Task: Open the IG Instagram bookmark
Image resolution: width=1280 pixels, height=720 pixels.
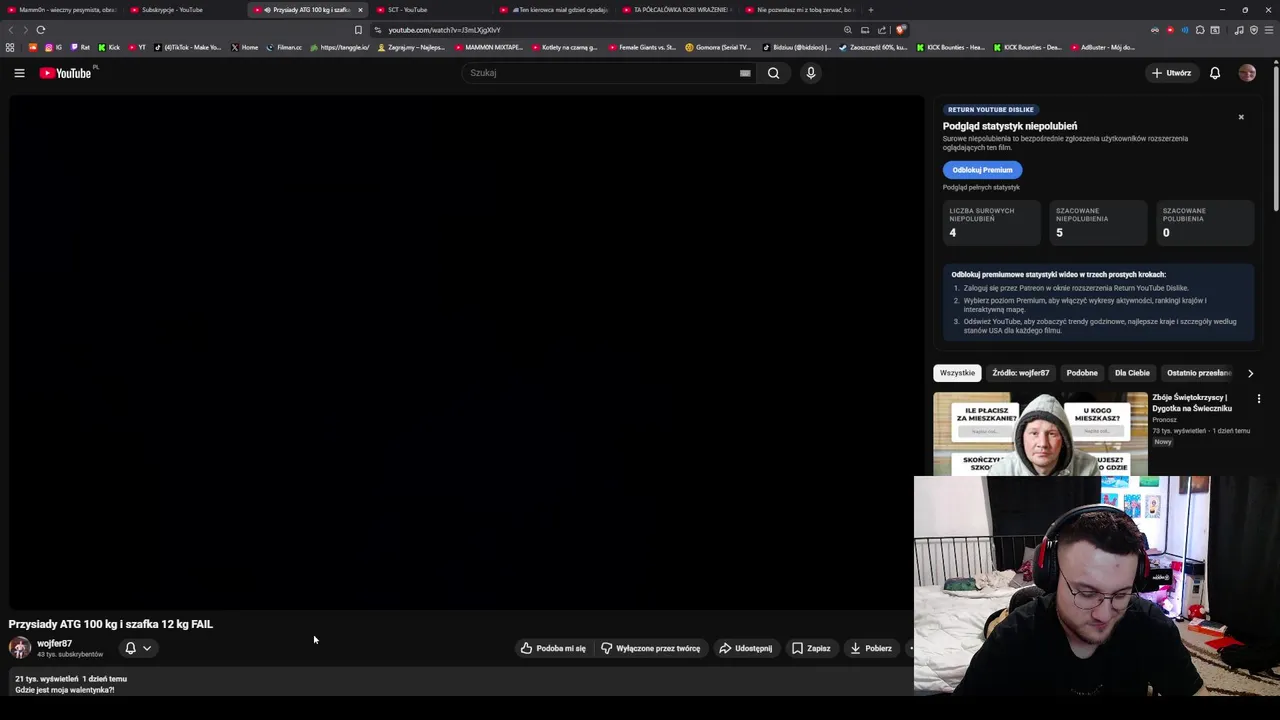Action: [x=53, y=47]
